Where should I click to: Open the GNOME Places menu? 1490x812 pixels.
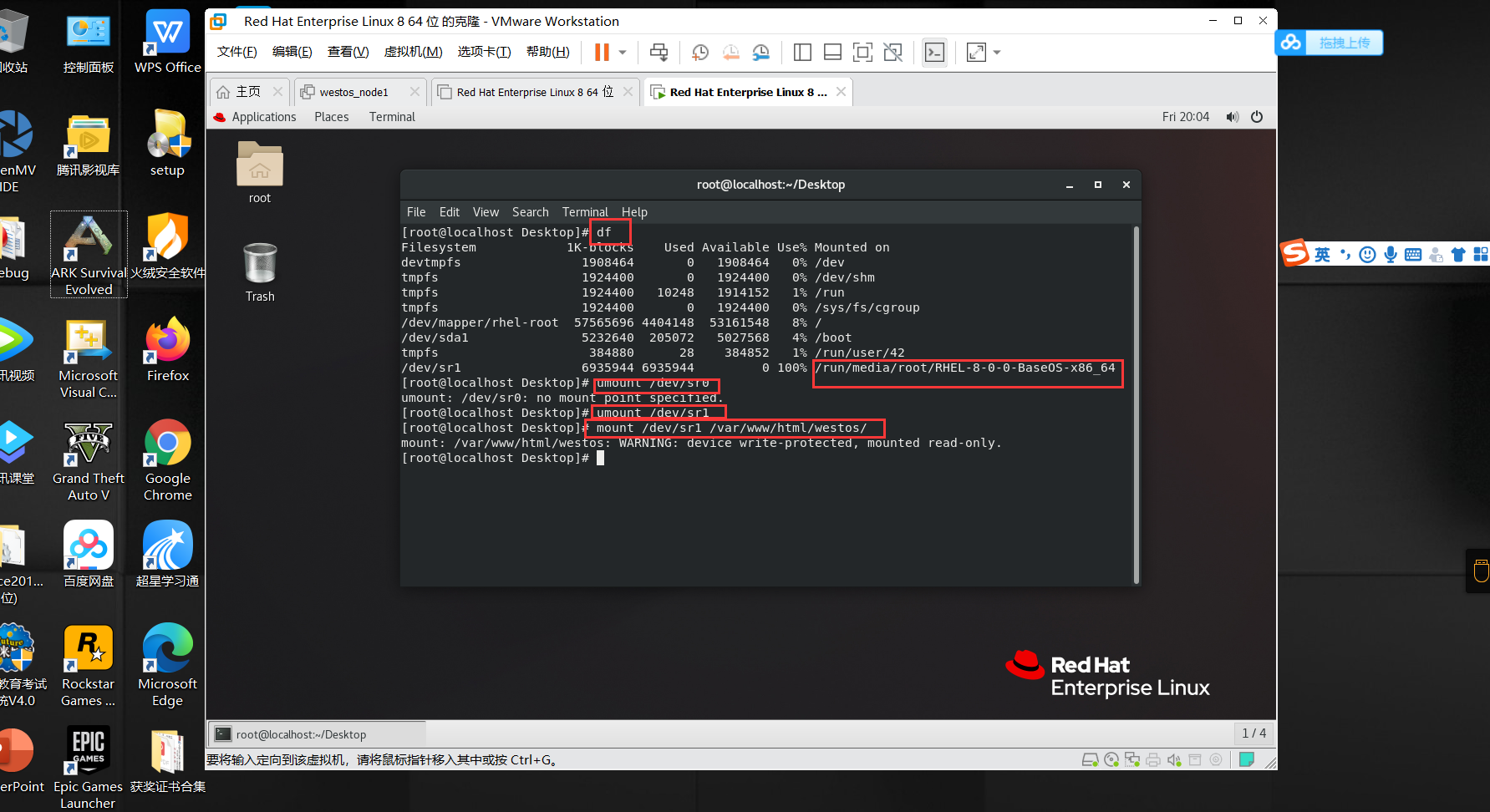coord(332,117)
